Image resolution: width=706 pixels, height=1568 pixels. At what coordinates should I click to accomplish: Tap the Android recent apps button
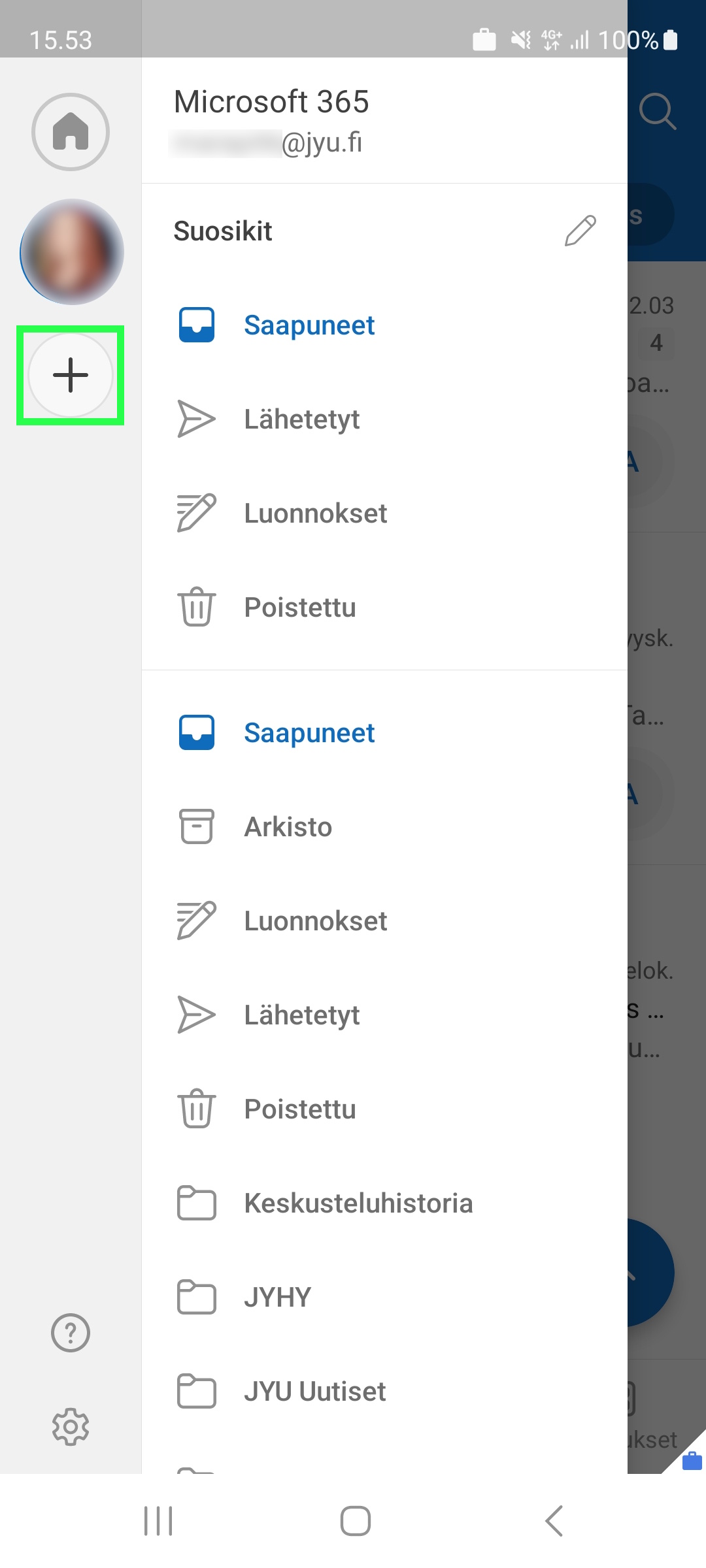click(159, 1520)
